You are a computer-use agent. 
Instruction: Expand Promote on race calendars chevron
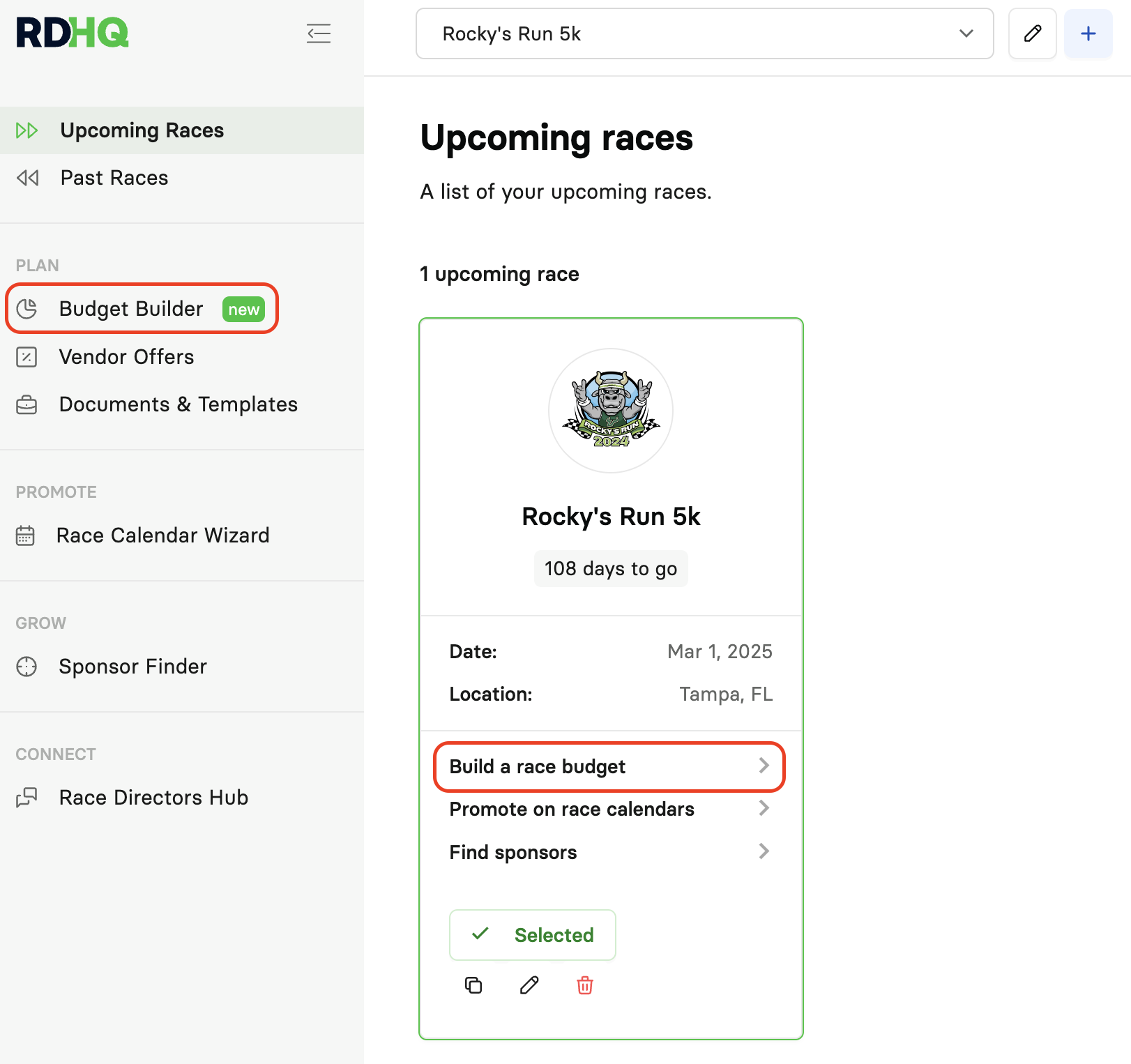tap(764, 809)
